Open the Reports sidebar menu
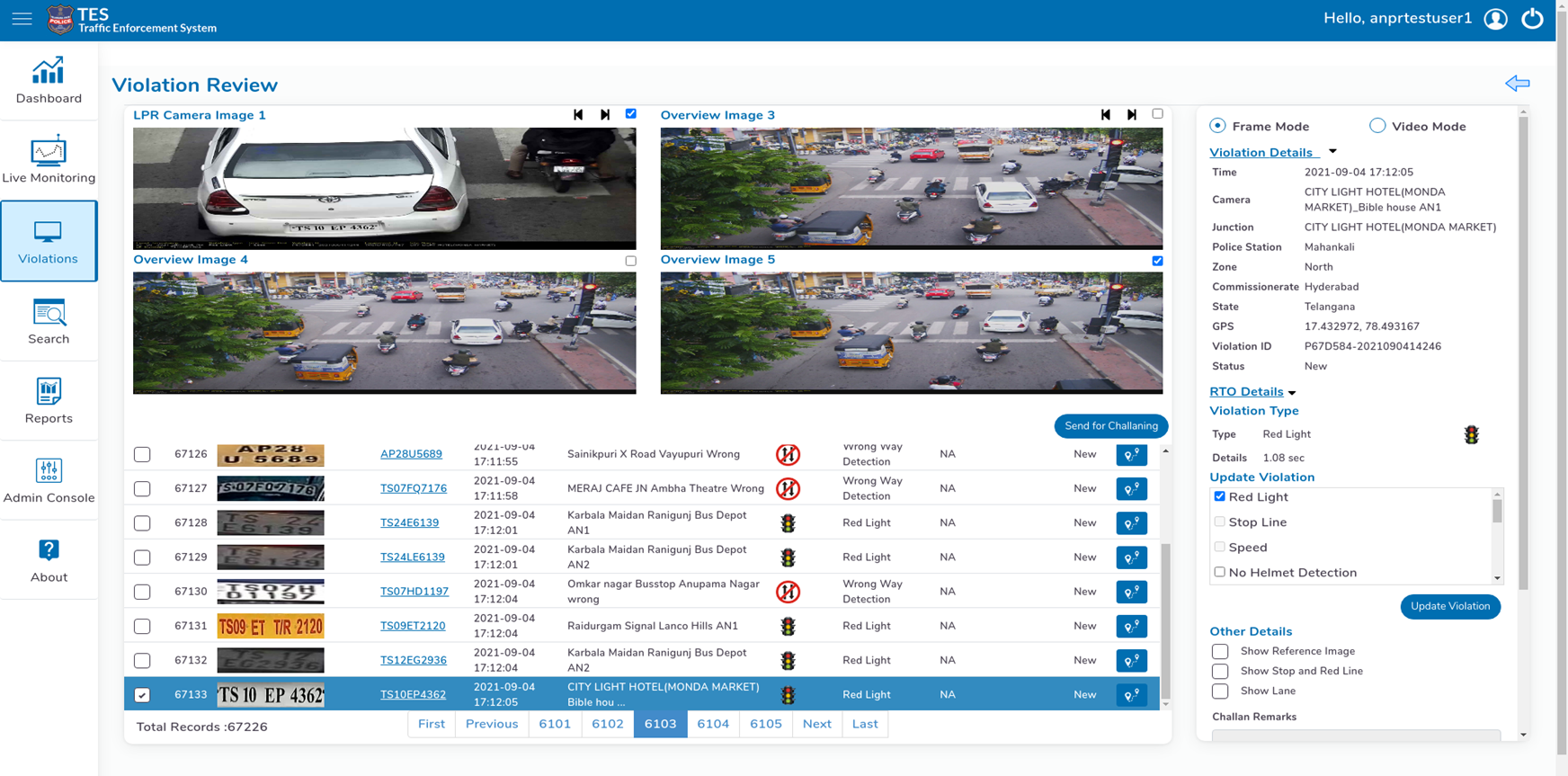This screenshot has height=776, width=1568. (49, 401)
